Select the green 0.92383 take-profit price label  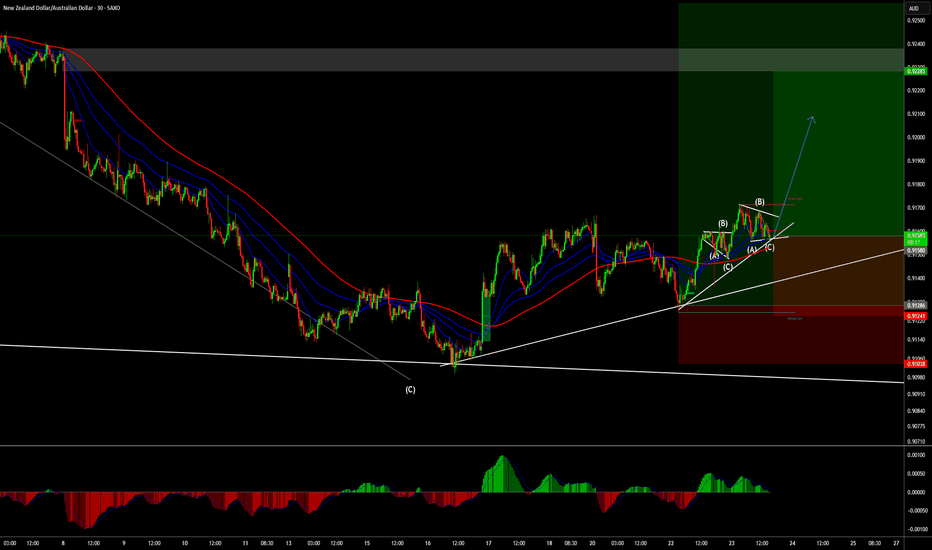click(x=915, y=71)
